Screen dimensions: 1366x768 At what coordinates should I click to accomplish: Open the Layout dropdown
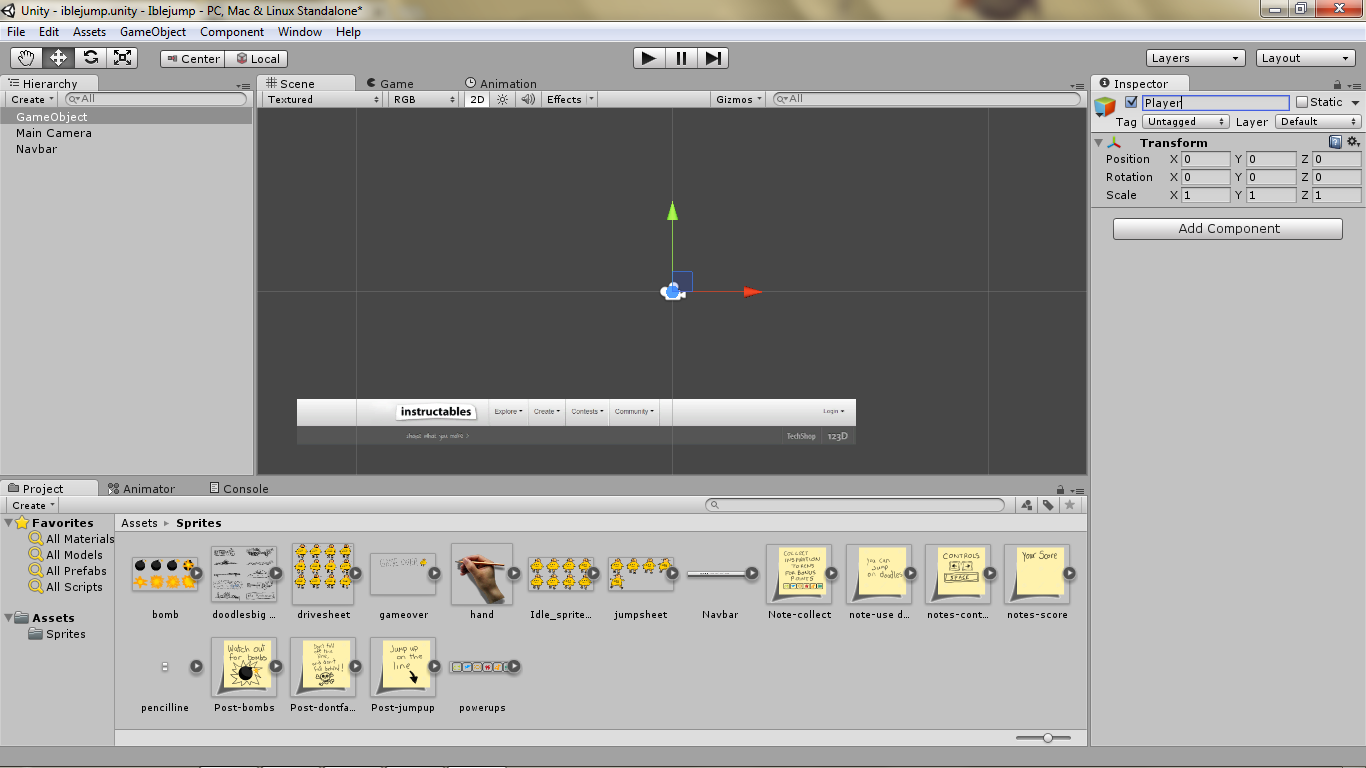(x=1305, y=58)
